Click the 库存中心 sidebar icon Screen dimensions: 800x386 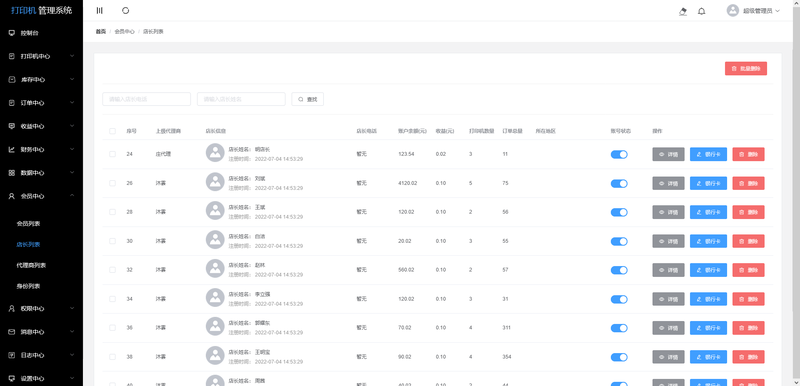(12, 80)
